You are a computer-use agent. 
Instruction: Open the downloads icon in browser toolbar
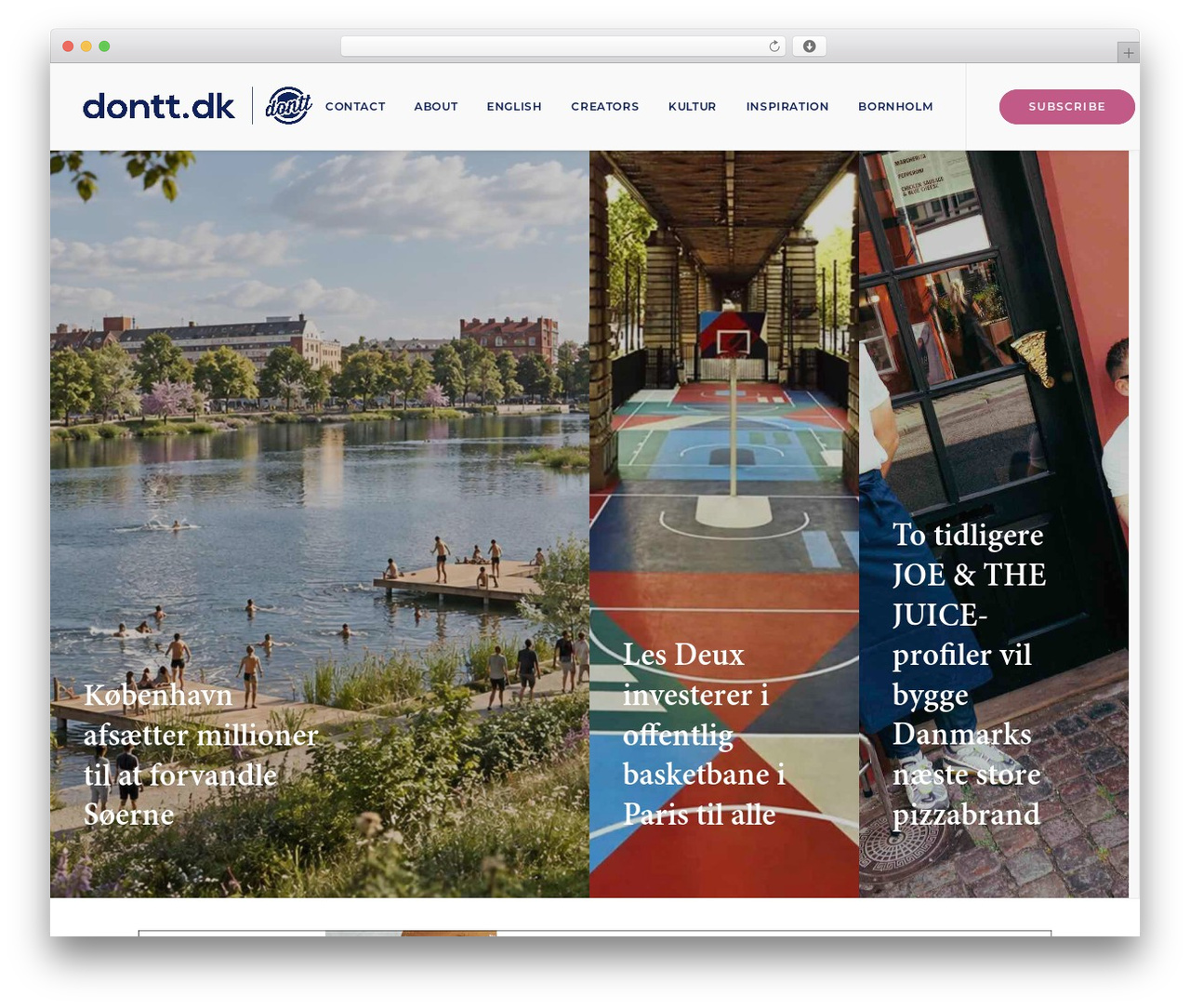(810, 46)
